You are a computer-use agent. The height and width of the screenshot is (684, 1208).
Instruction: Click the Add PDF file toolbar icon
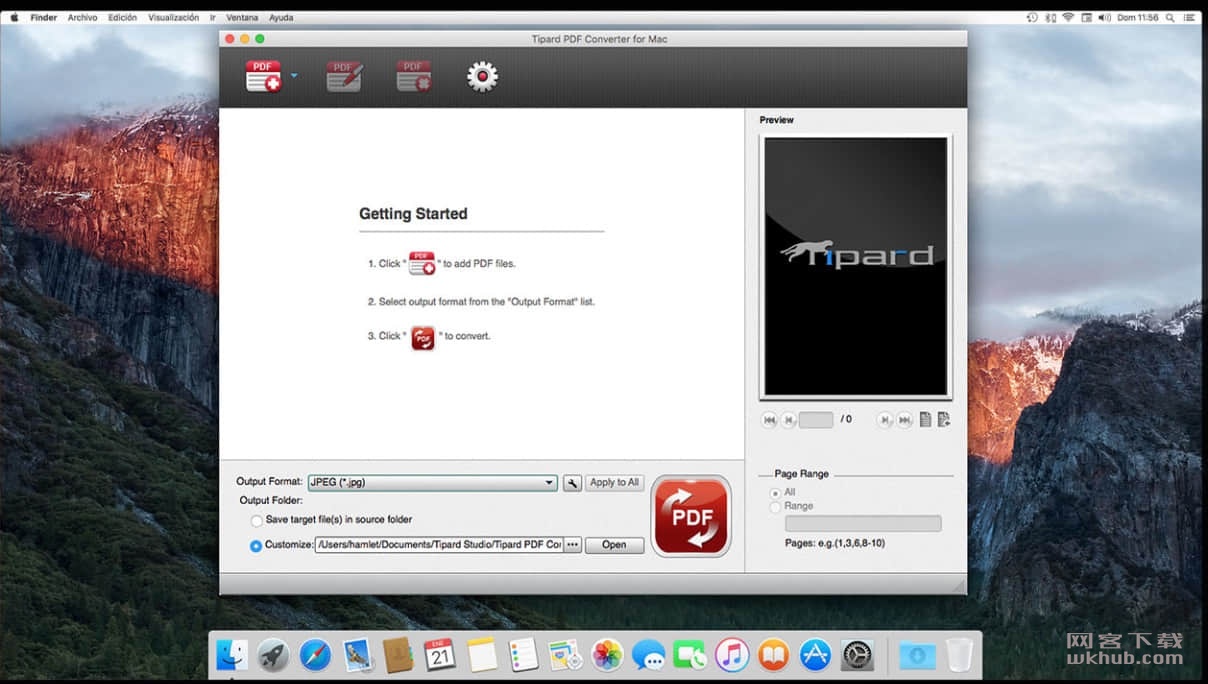tap(263, 77)
